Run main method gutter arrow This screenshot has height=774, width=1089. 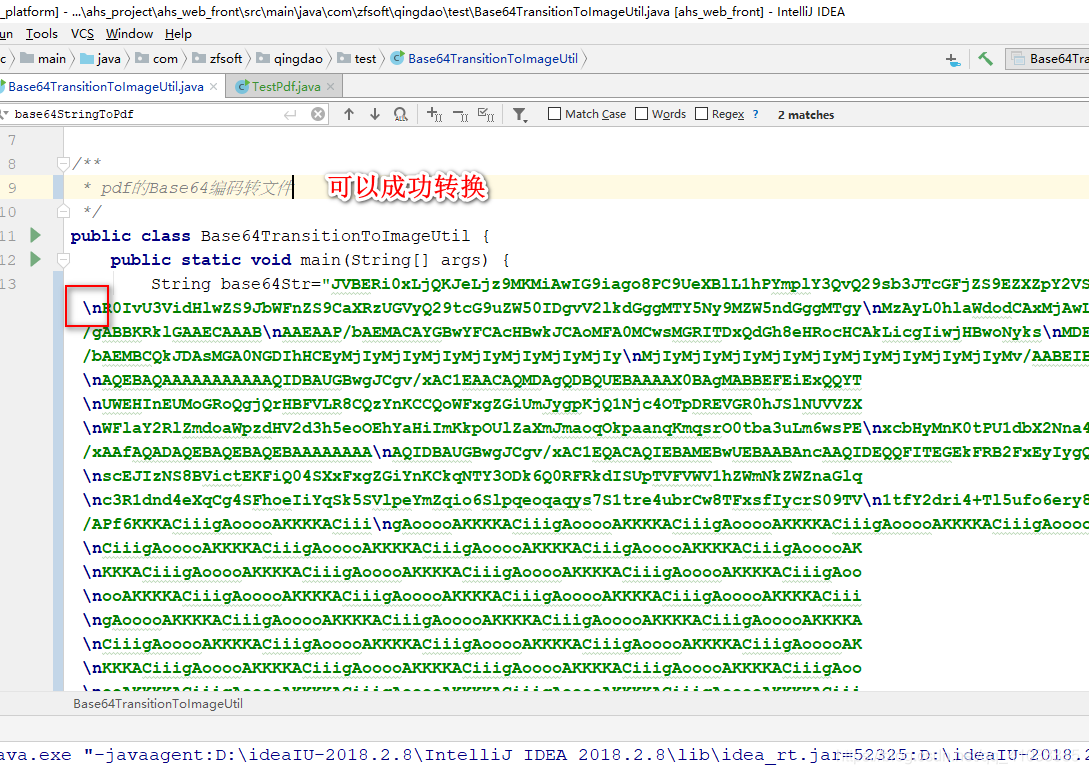pyautogui.click(x=35, y=259)
